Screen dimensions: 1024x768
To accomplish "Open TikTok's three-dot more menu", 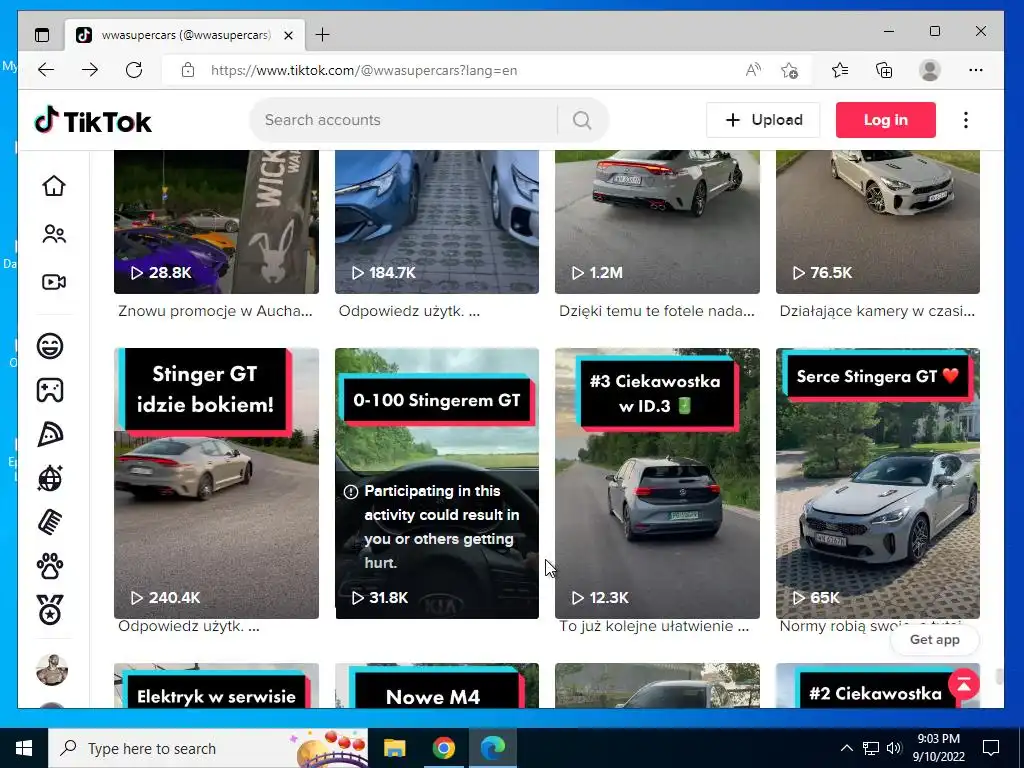I will coord(966,120).
